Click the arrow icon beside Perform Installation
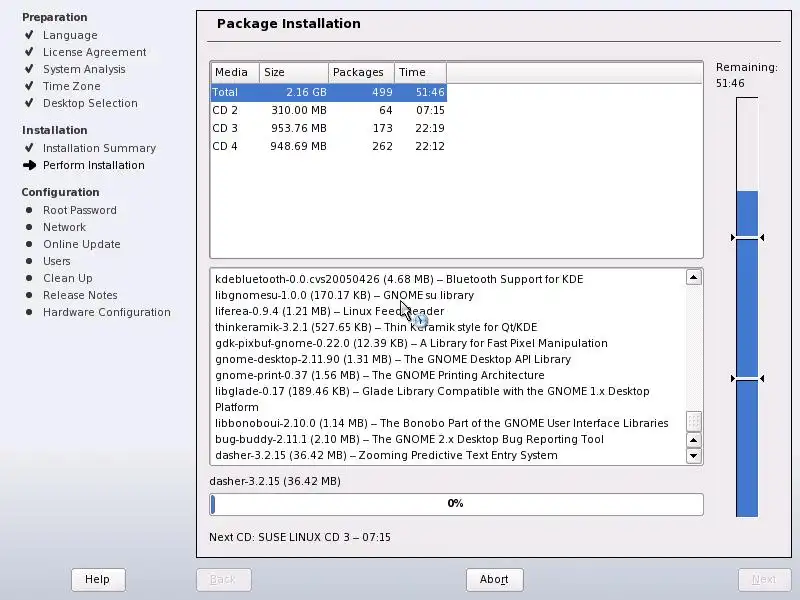The image size is (800, 600). (30, 165)
